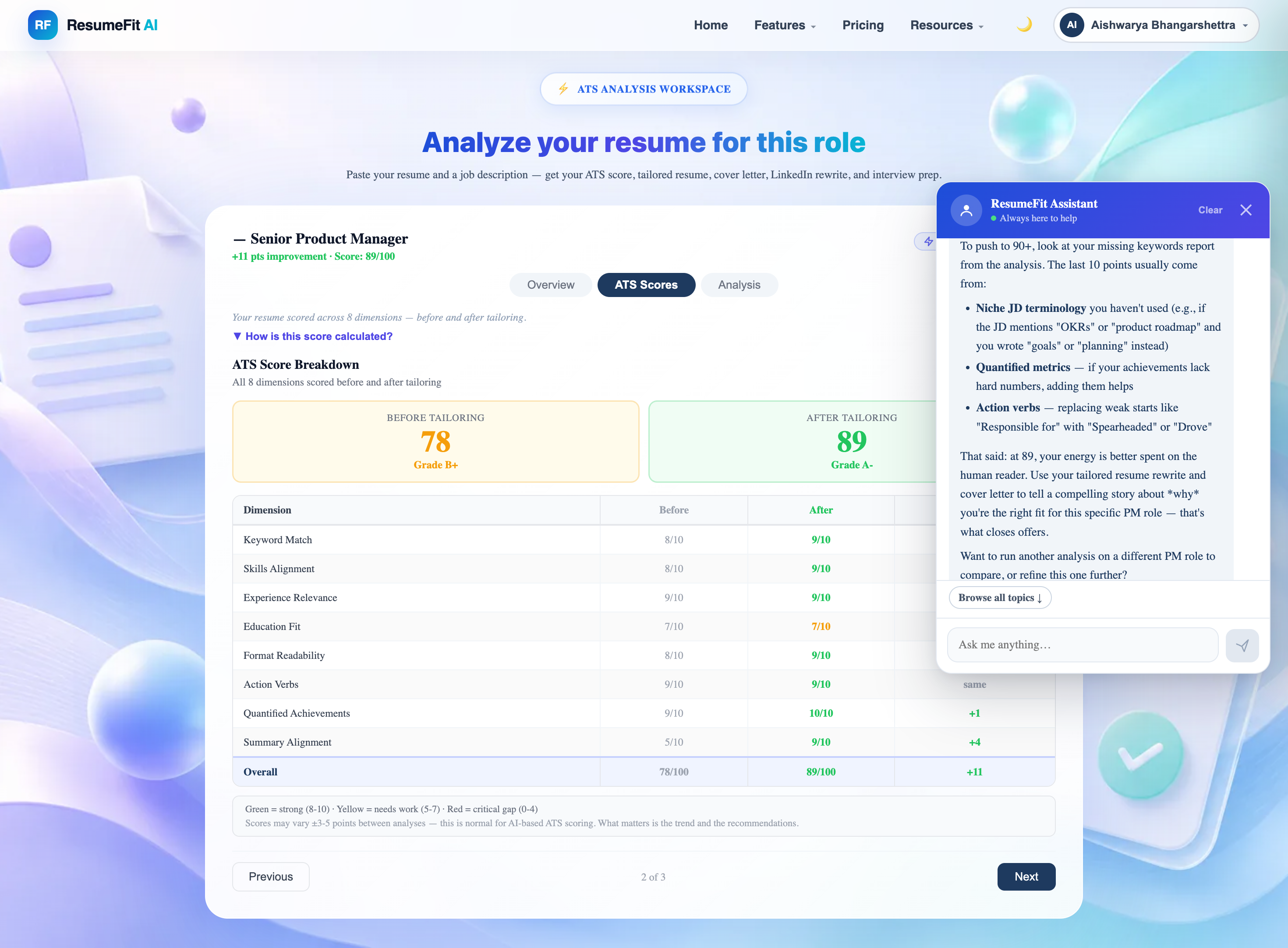
Task: Click the 78/100 overall before score
Action: point(673,772)
